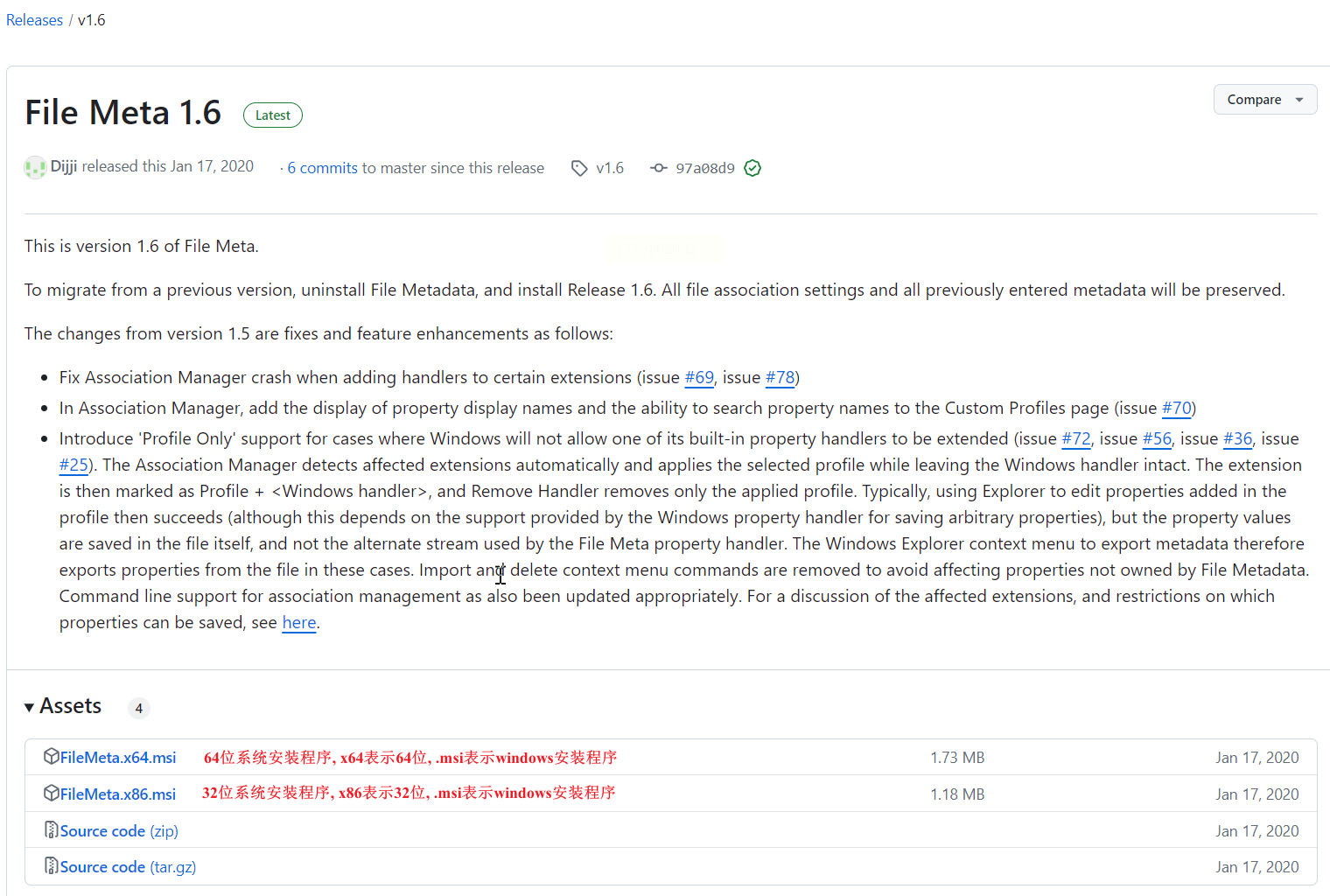Open the v1.6 tag link
The width and height of the screenshot is (1330, 896).
point(610,168)
